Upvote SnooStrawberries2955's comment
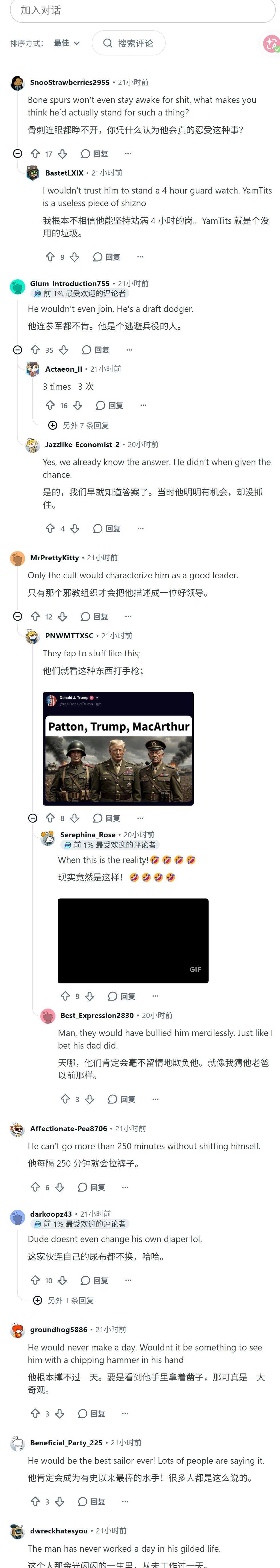 [x=35, y=154]
